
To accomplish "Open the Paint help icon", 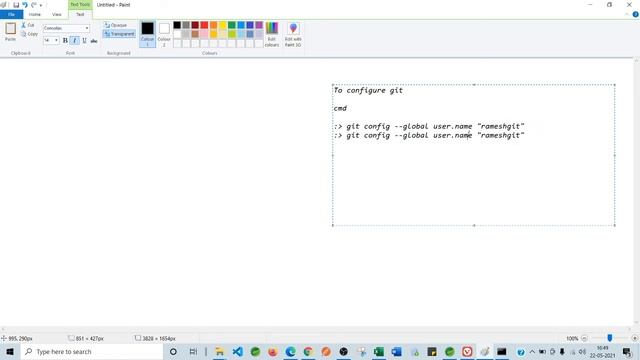I will point(636,14).
